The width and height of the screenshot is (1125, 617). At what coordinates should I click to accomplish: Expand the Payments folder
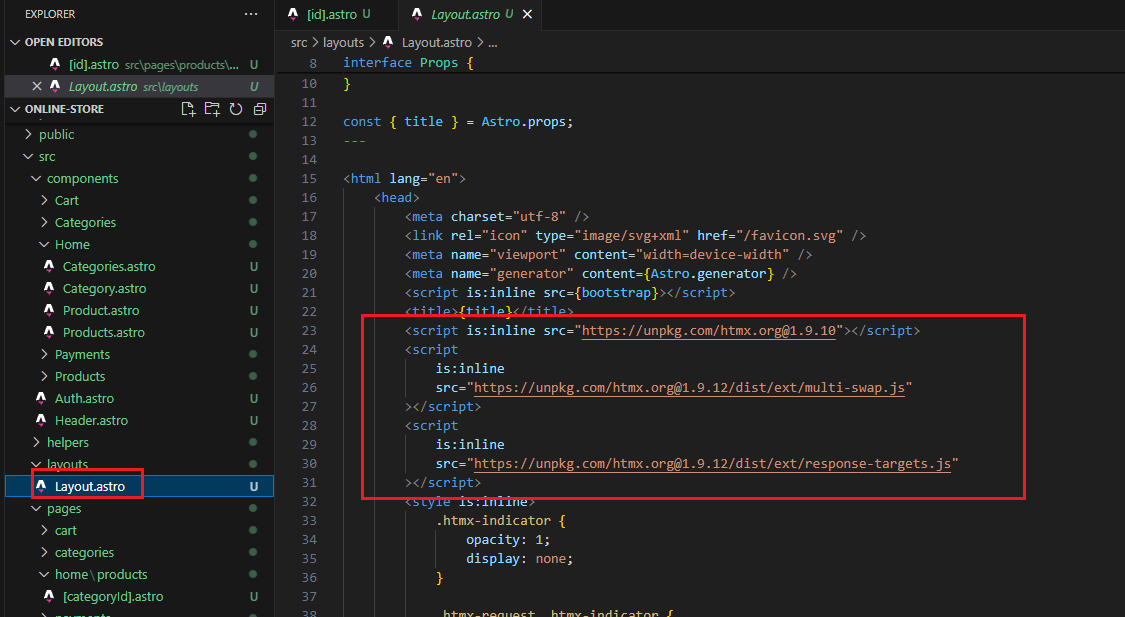click(x=44, y=354)
